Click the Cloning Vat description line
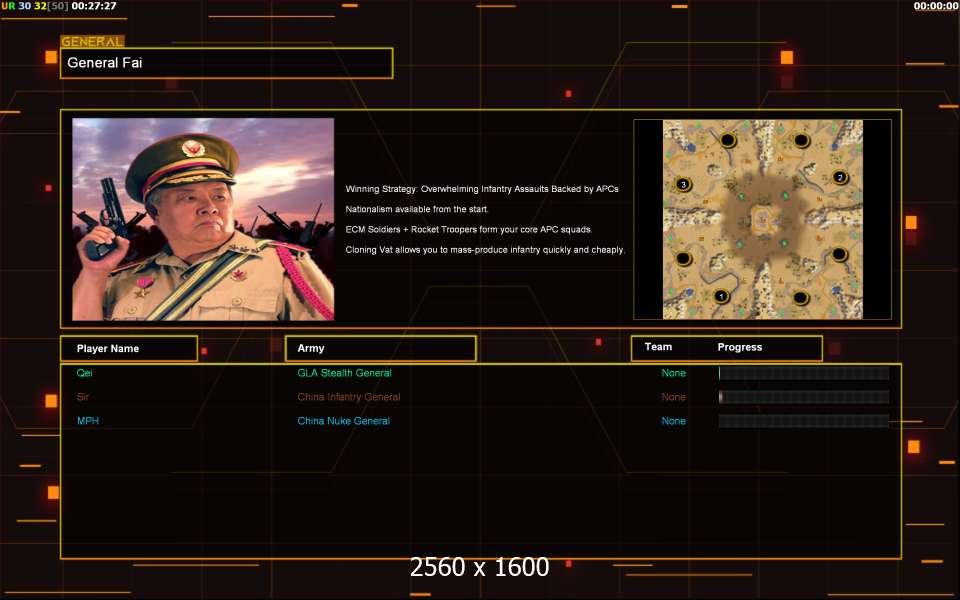This screenshot has width=960, height=600. (x=485, y=250)
